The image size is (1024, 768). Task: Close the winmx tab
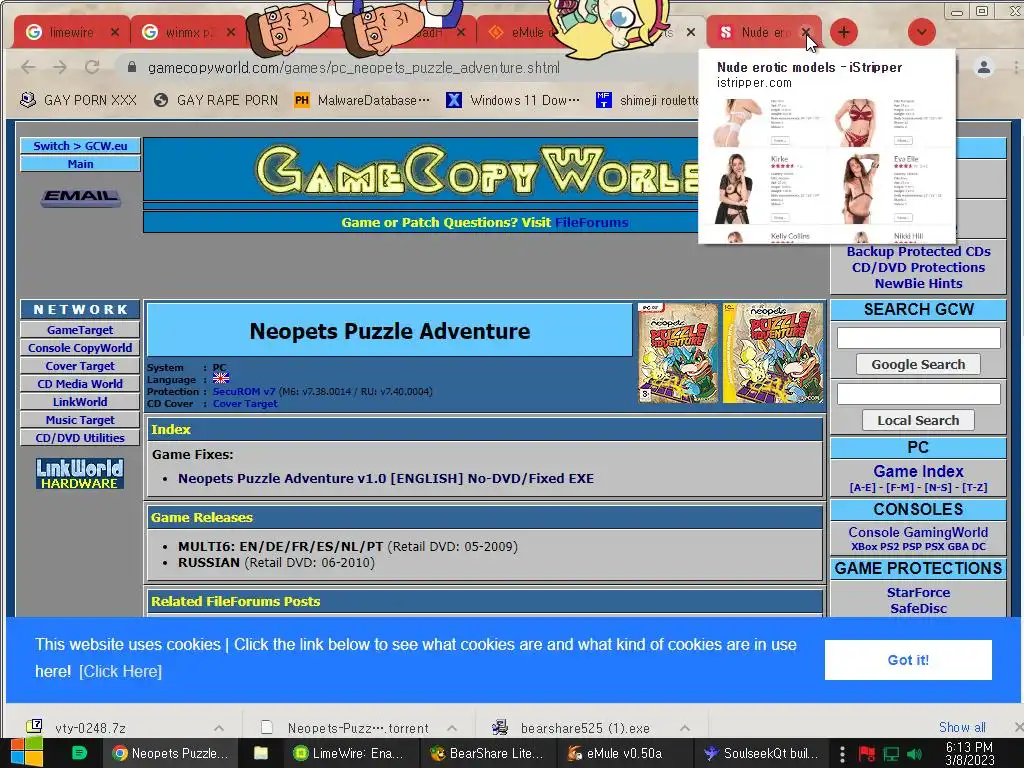coord(231,32)
